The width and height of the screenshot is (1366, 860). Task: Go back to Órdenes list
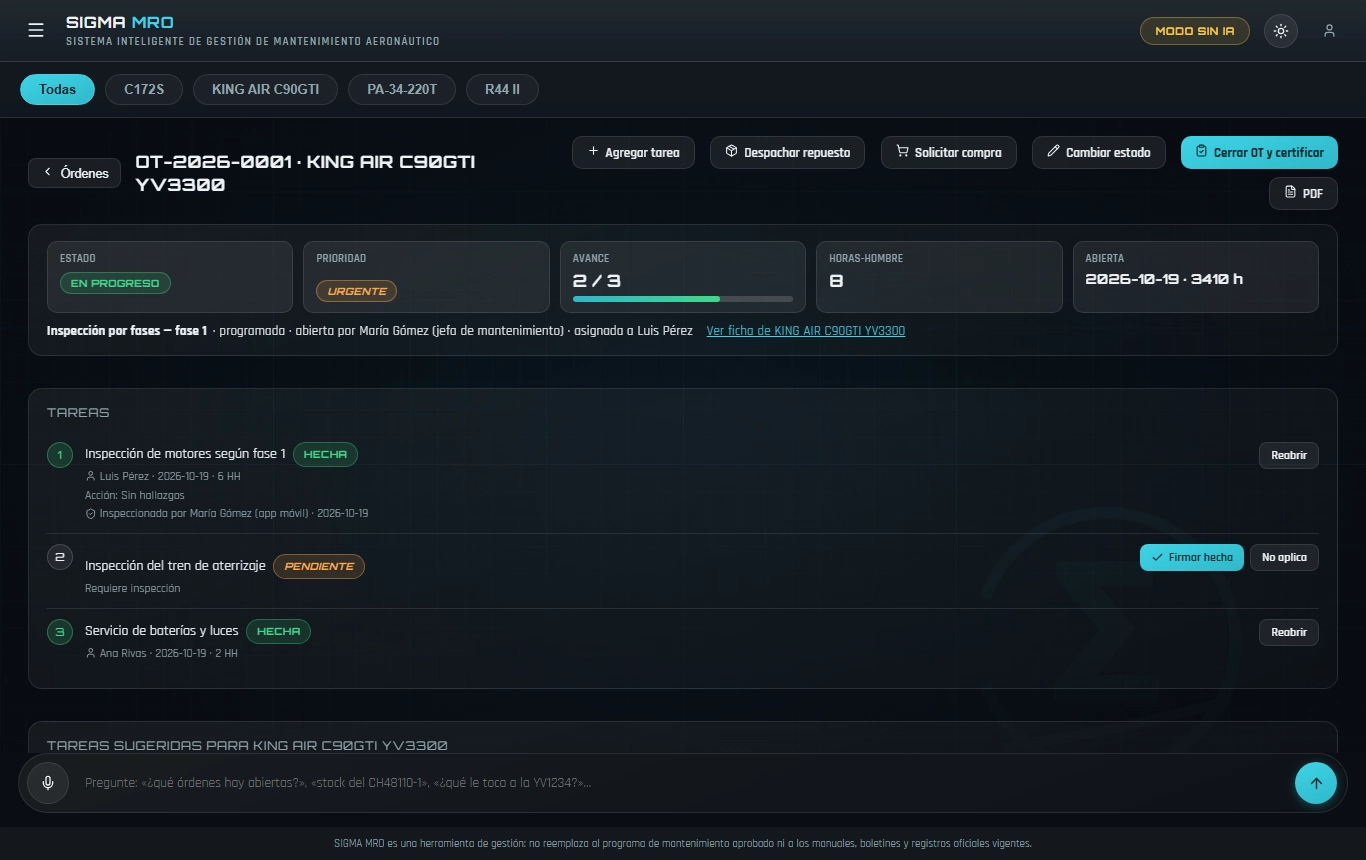75,173
